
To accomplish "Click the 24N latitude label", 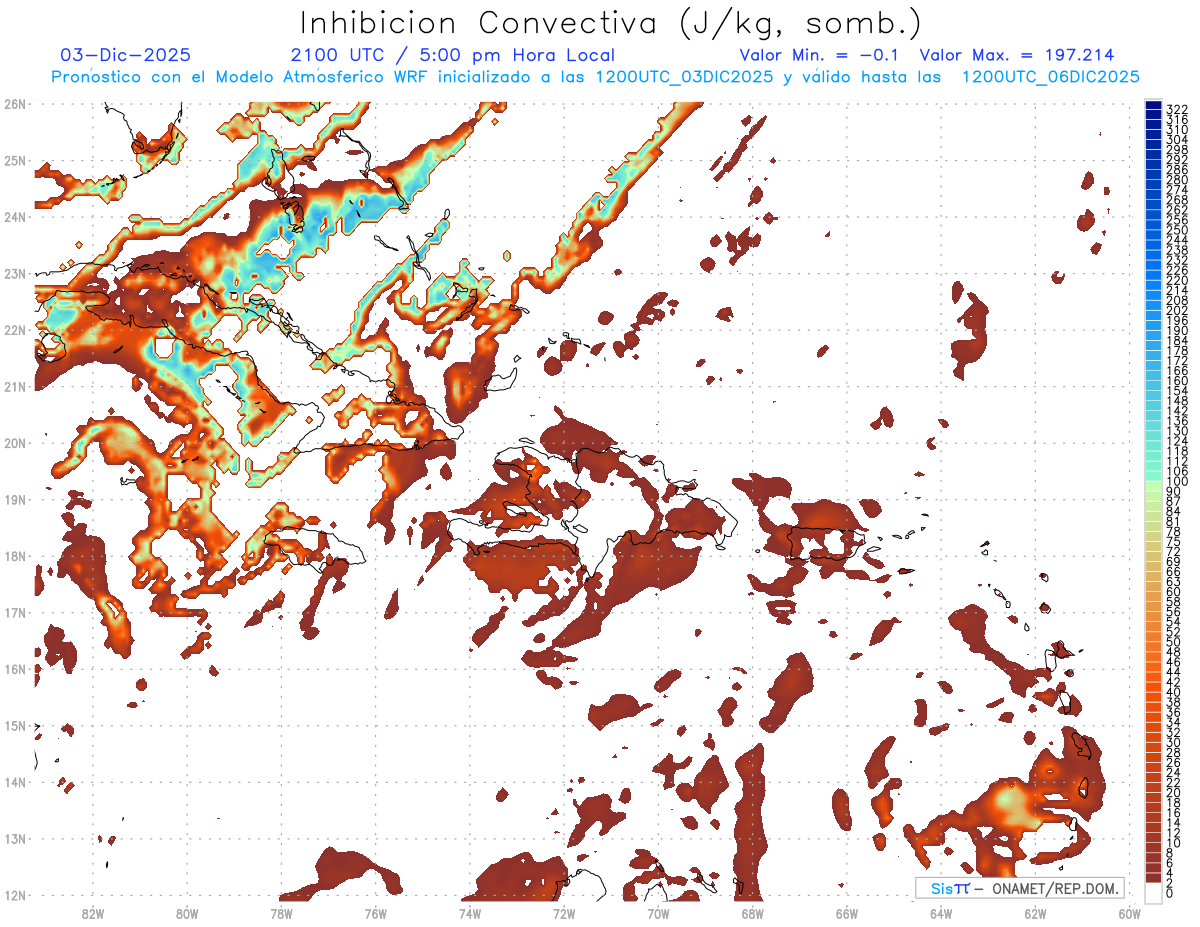I will (15, 217).
